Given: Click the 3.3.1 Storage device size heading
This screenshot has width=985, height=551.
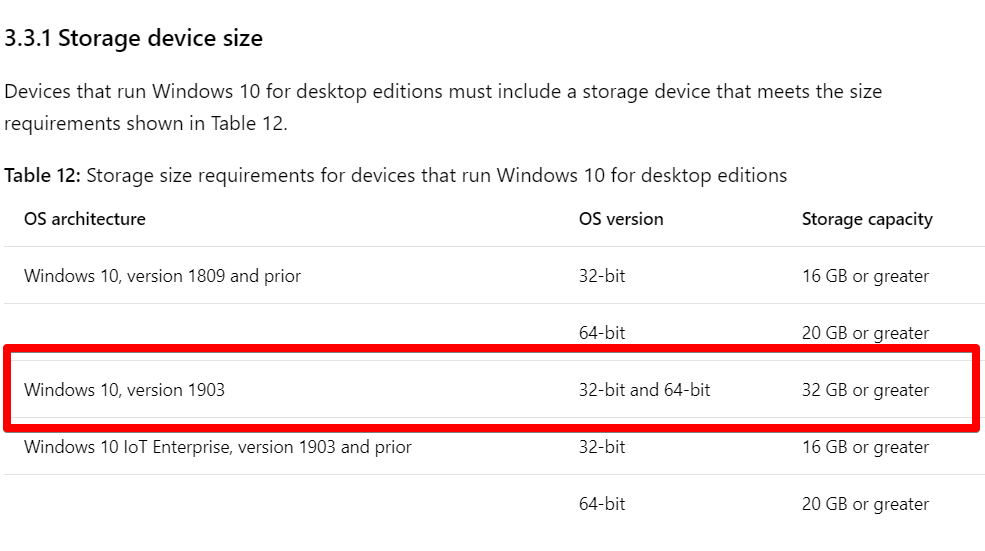Looking at the screenshot, I should click(x=133, y=38).
